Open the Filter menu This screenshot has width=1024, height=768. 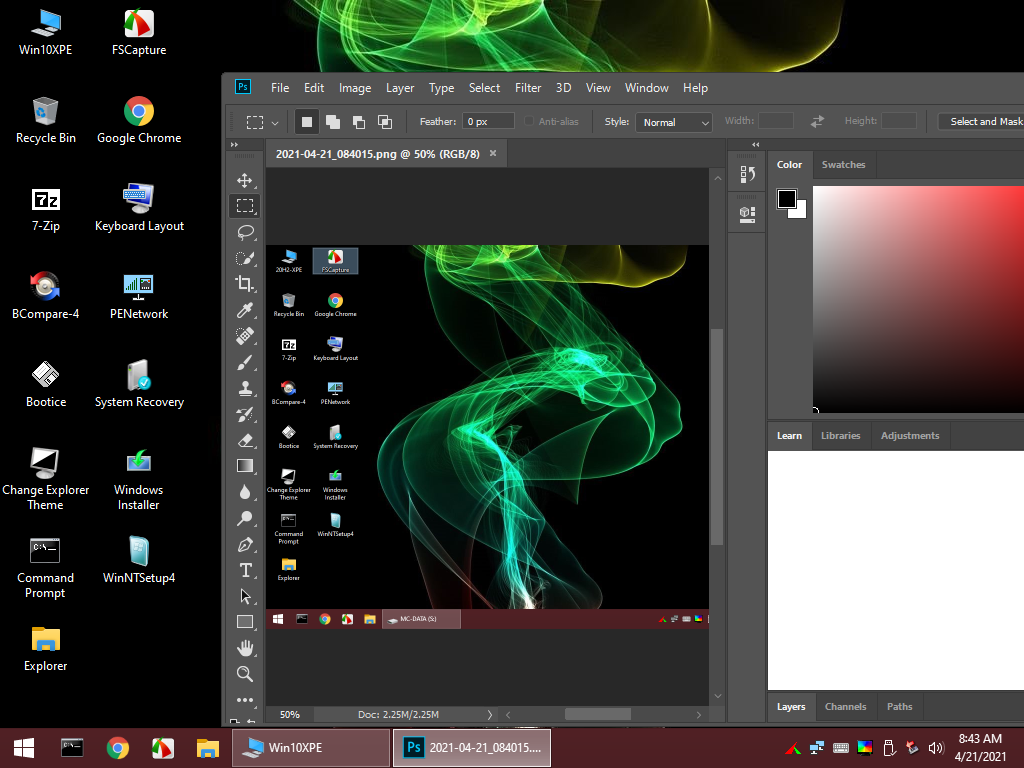tap(528, 88)
